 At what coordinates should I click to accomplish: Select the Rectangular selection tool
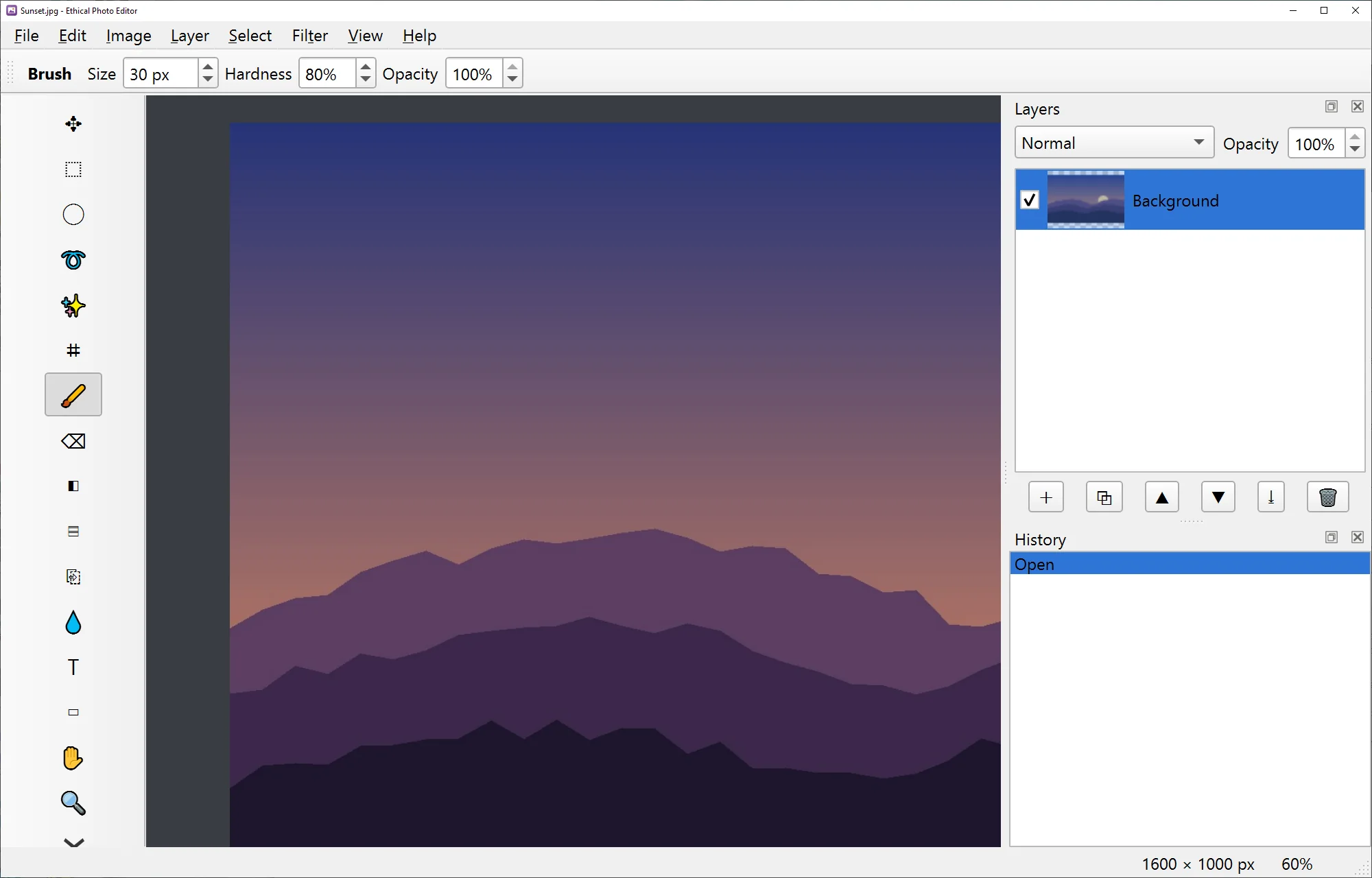pyautogui.click(x=73, y=169)
